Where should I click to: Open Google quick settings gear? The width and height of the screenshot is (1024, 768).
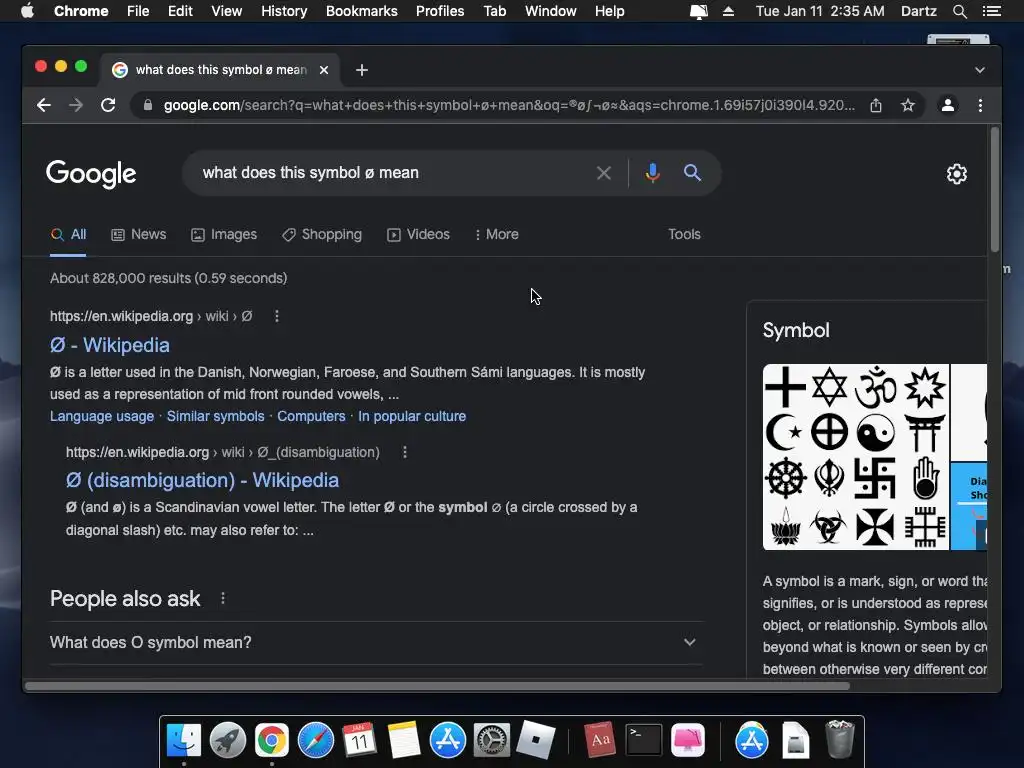957,174
